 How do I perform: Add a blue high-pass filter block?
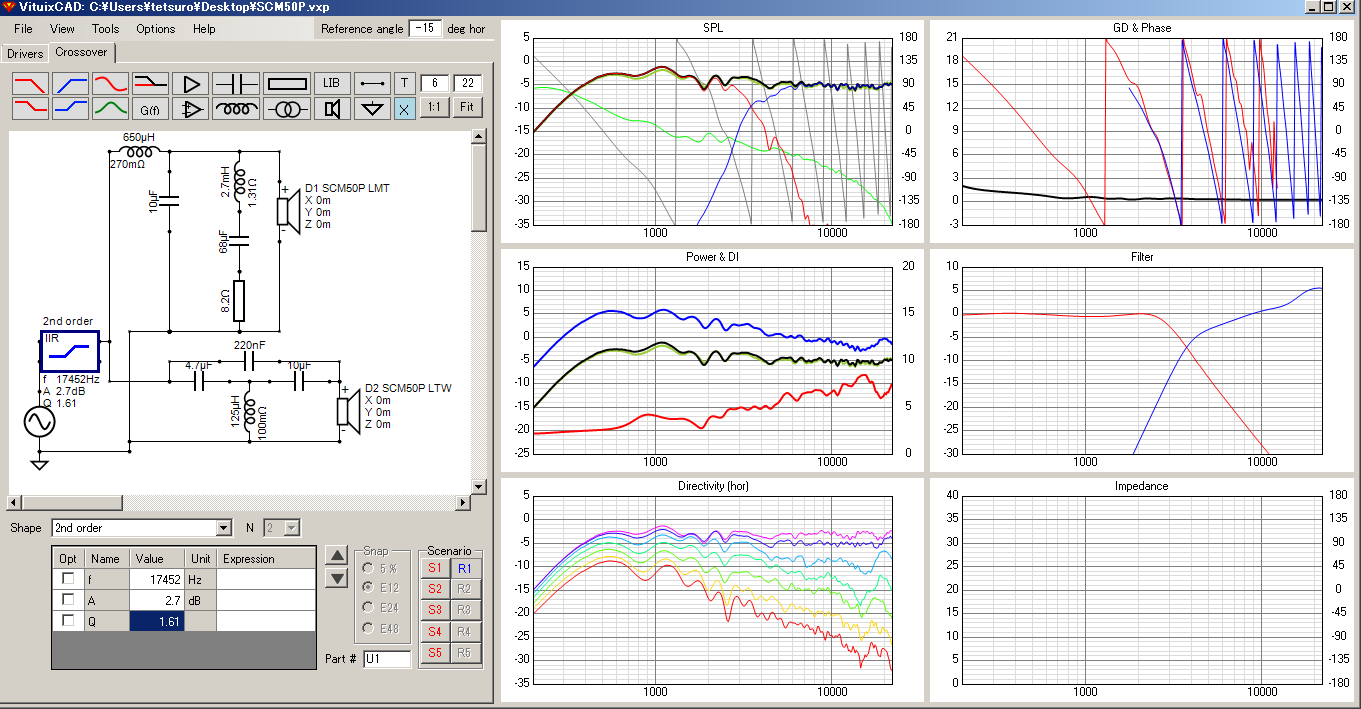70,83
